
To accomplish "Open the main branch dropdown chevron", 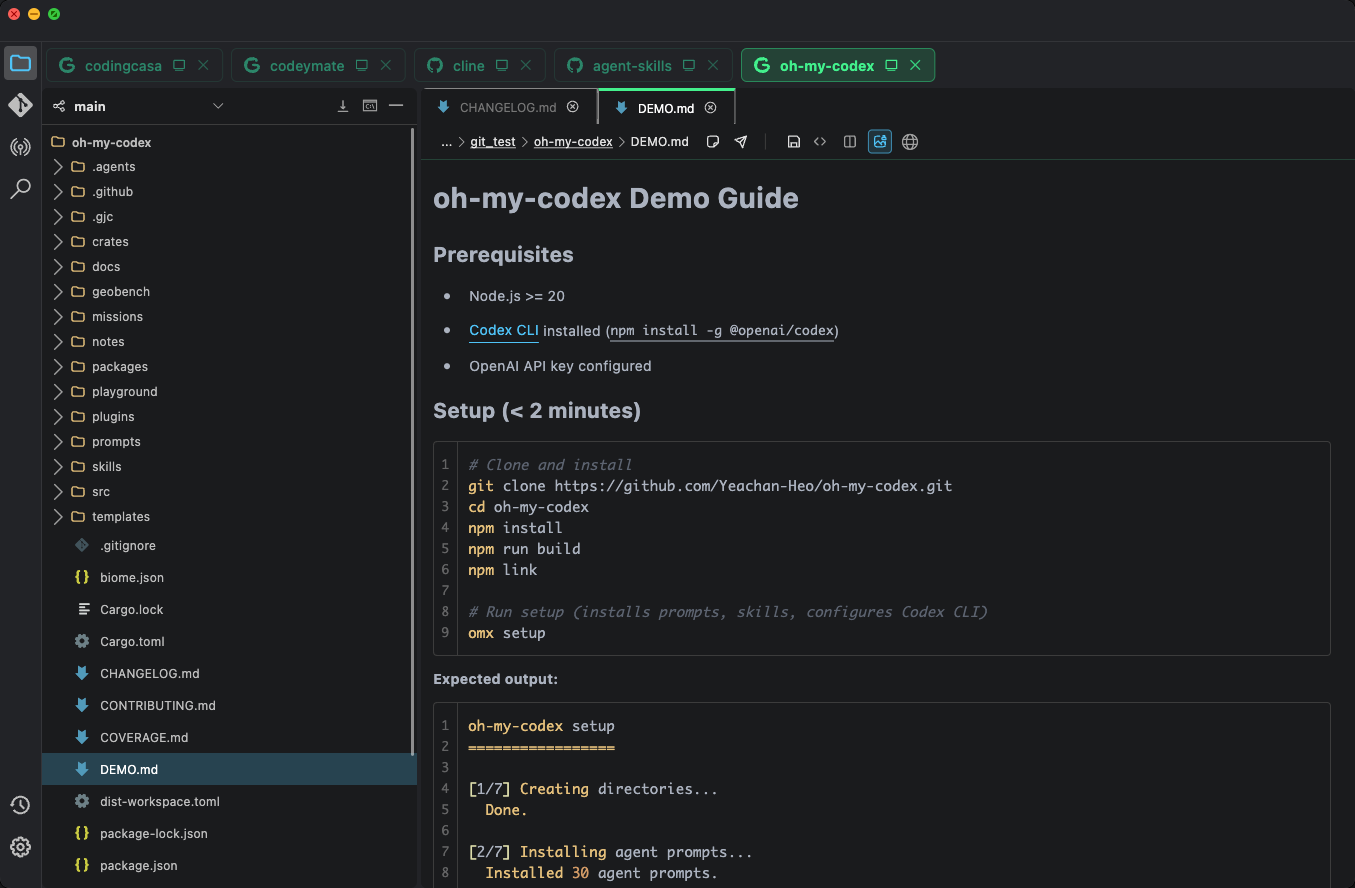I will click(218, 106).
